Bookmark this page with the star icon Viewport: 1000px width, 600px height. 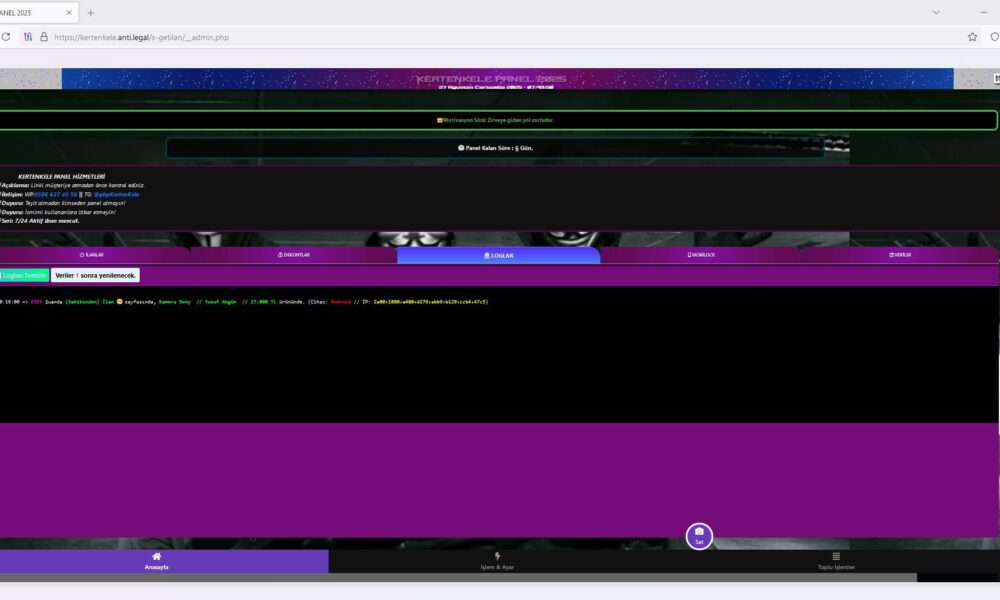pos(972,37)
